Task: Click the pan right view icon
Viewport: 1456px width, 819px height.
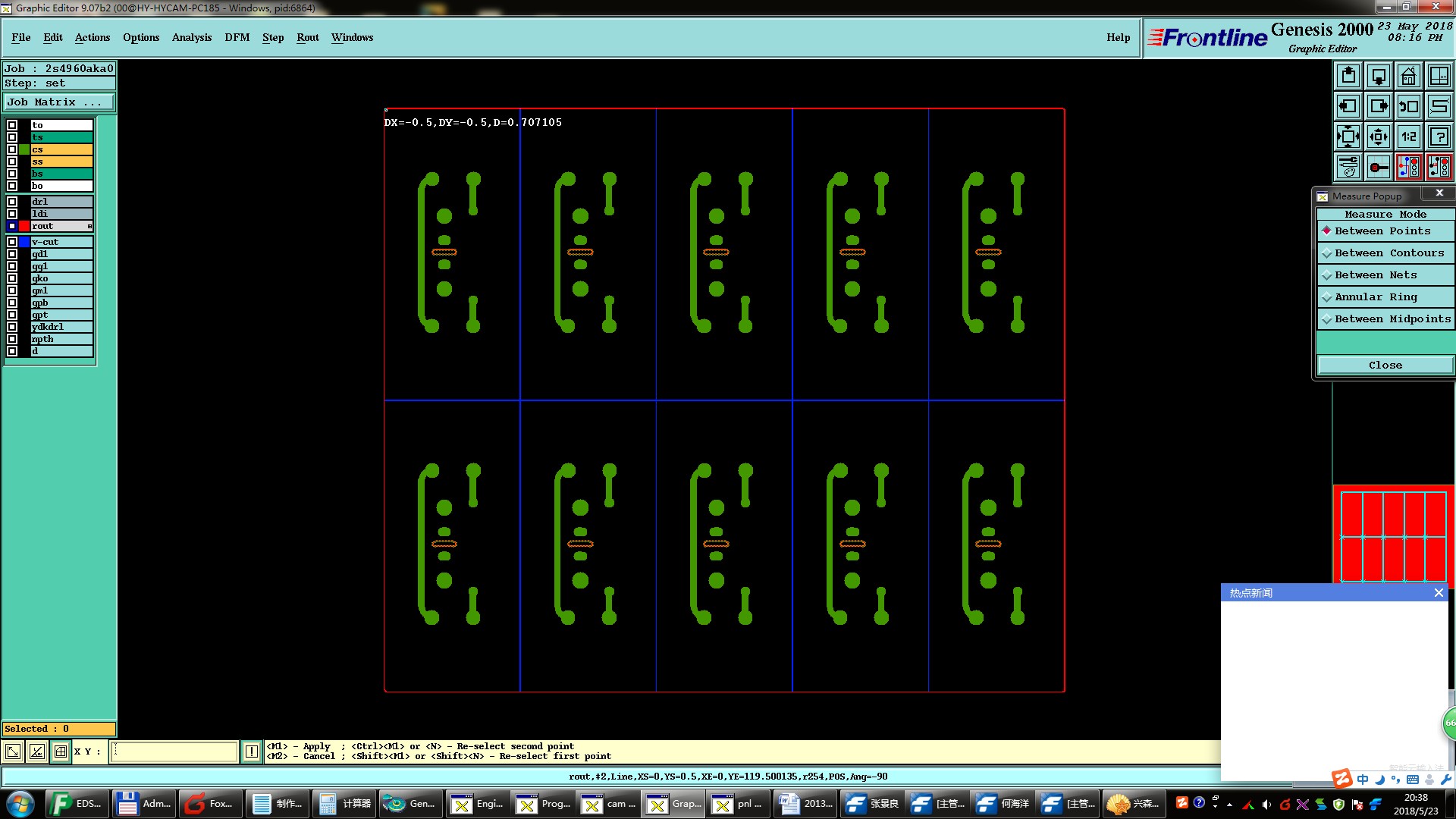Action: (x=1378, y=106)
